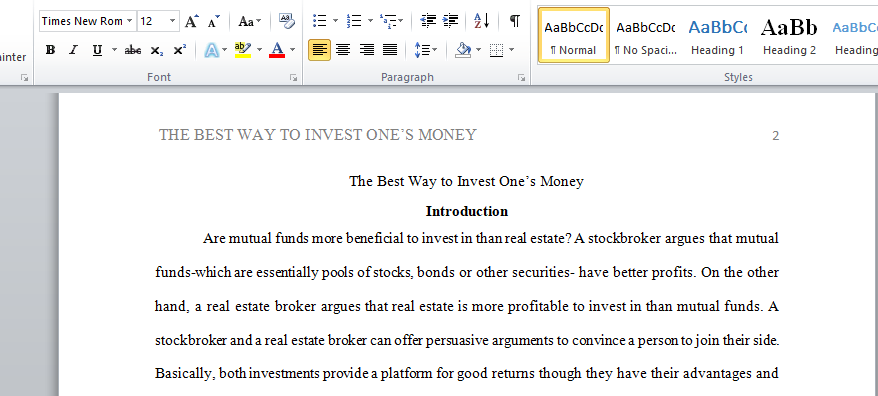Apply the No Spacing style
The image size is (878, 396).
646,35
